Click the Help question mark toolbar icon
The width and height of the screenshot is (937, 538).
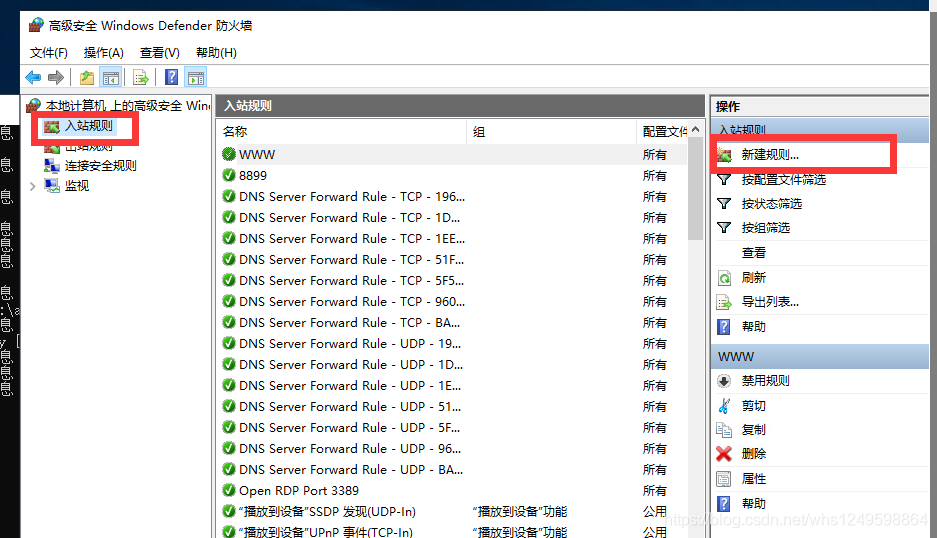click(172, 77)
